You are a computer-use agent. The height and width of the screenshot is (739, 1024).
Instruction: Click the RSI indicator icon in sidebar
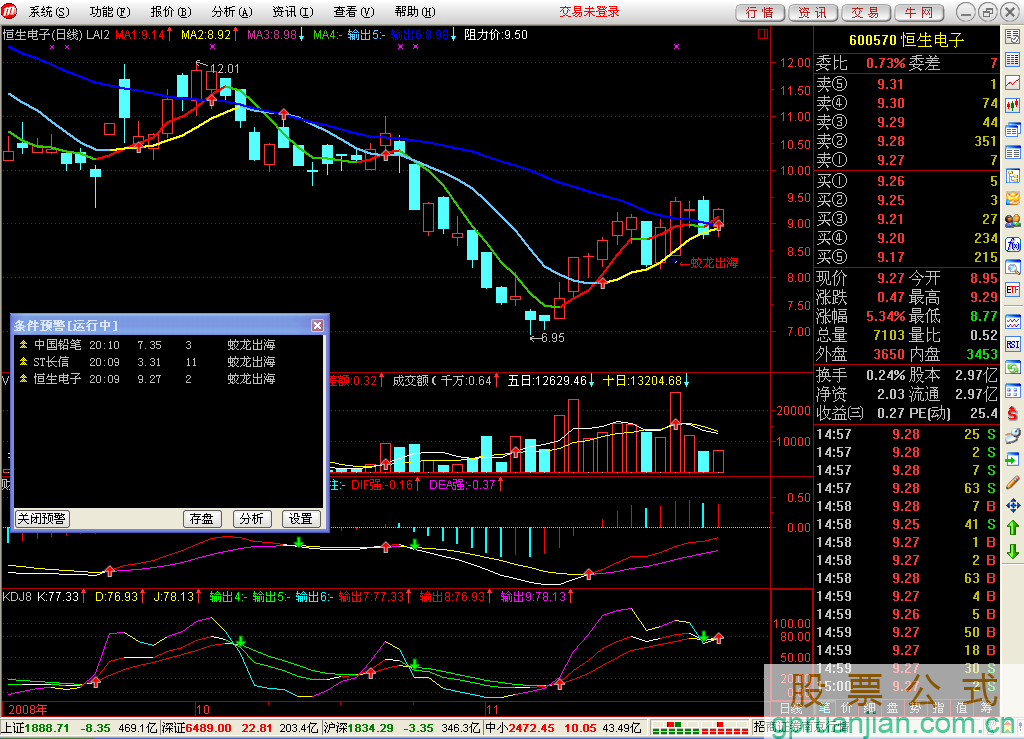tap(1013, 344)
